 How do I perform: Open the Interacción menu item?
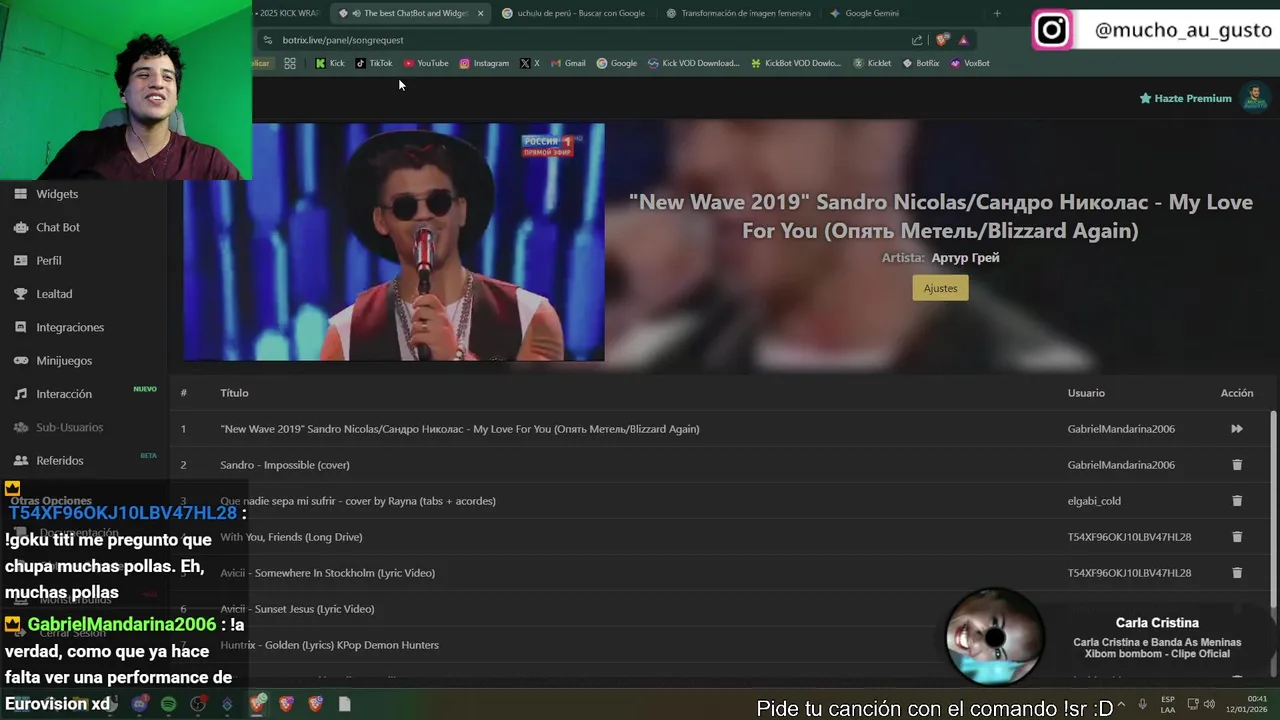point(64,394)
